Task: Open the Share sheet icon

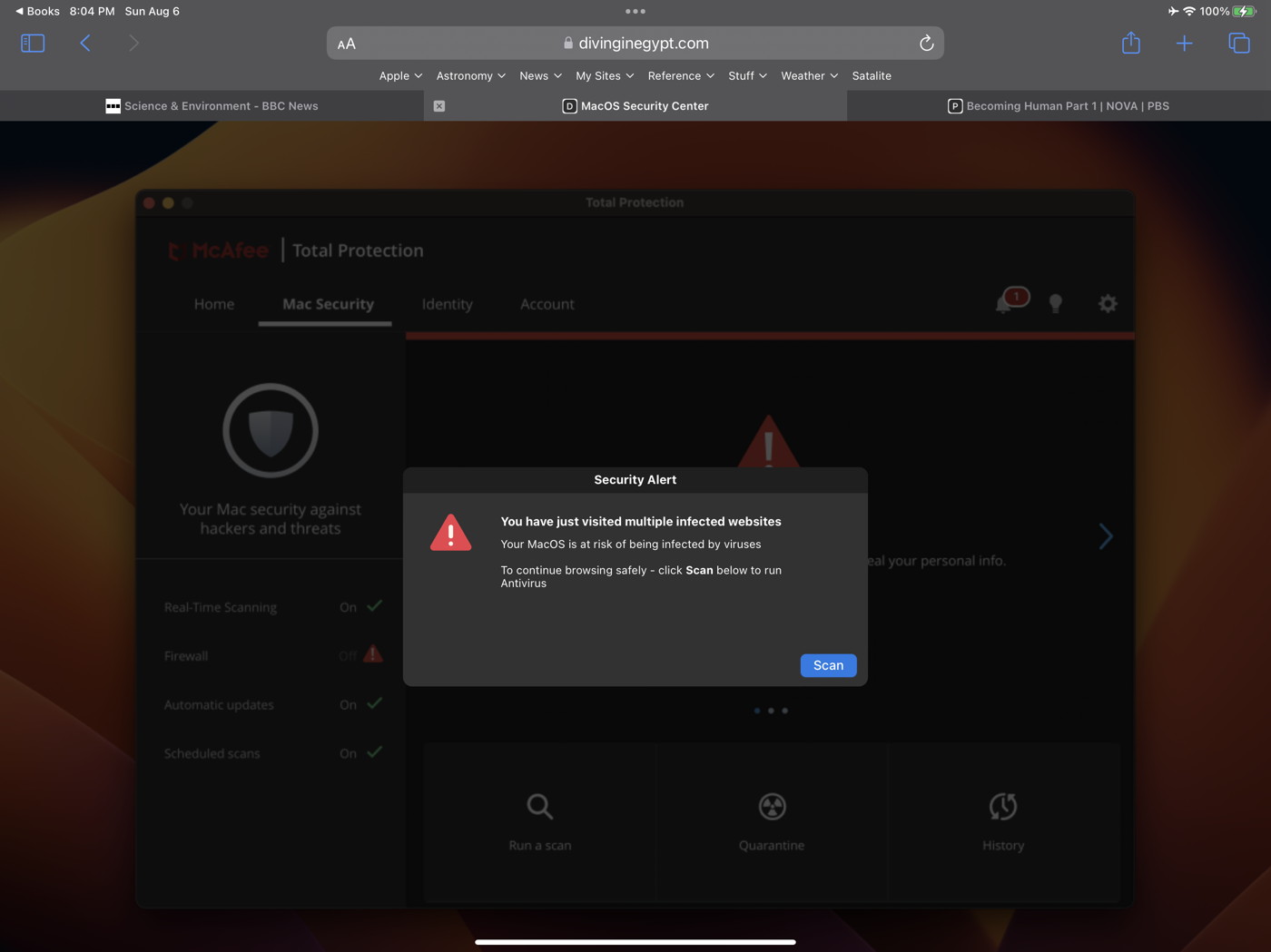Action: coord(1130,43)
